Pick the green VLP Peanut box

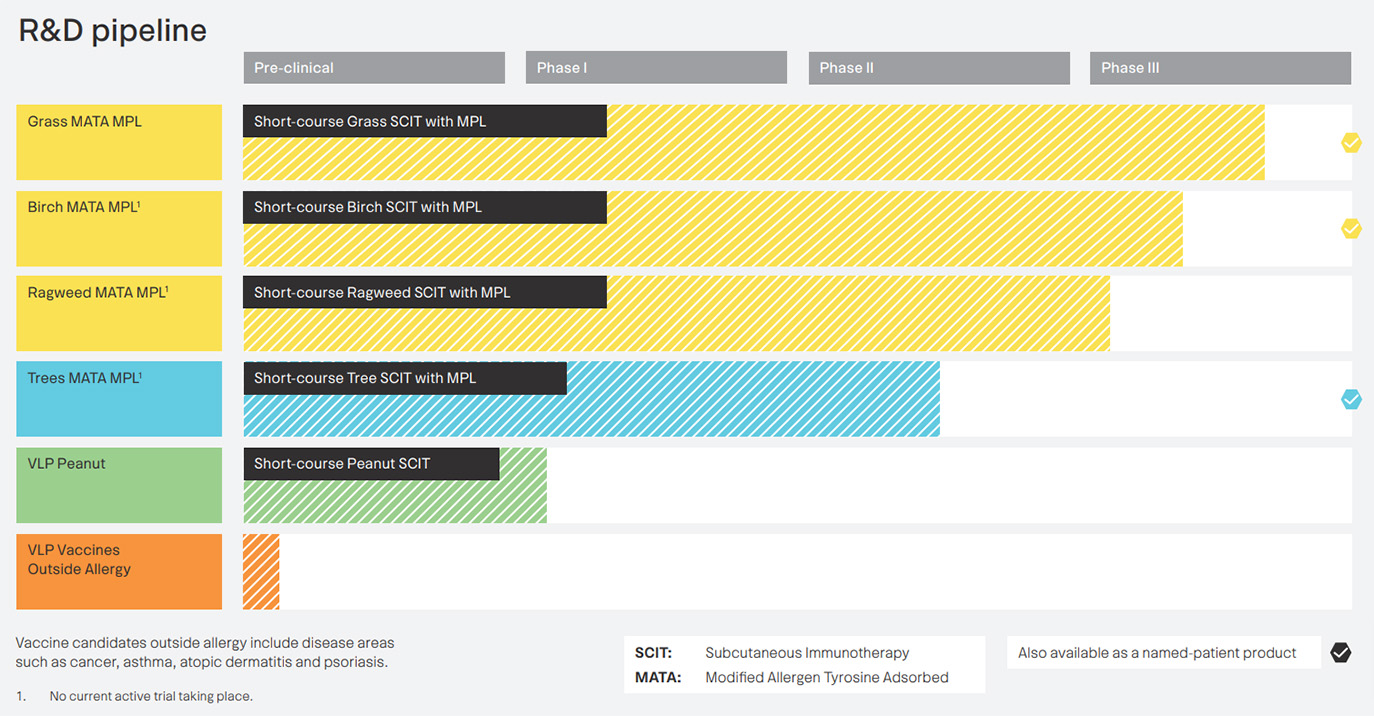[119, 485]
